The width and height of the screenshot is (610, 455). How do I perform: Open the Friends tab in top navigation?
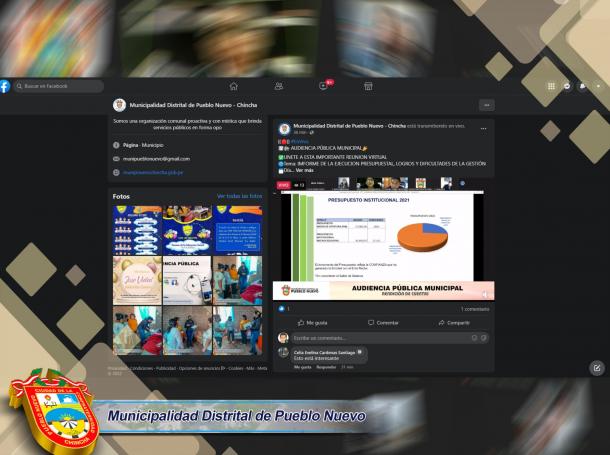[279, 86]
